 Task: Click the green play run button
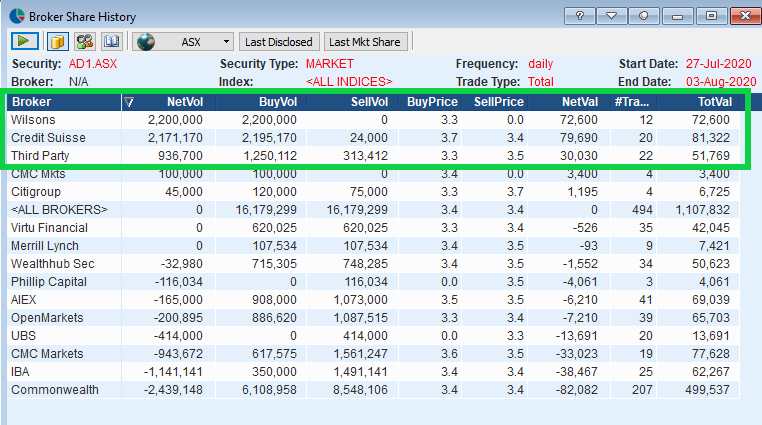[x=24, y=41]
